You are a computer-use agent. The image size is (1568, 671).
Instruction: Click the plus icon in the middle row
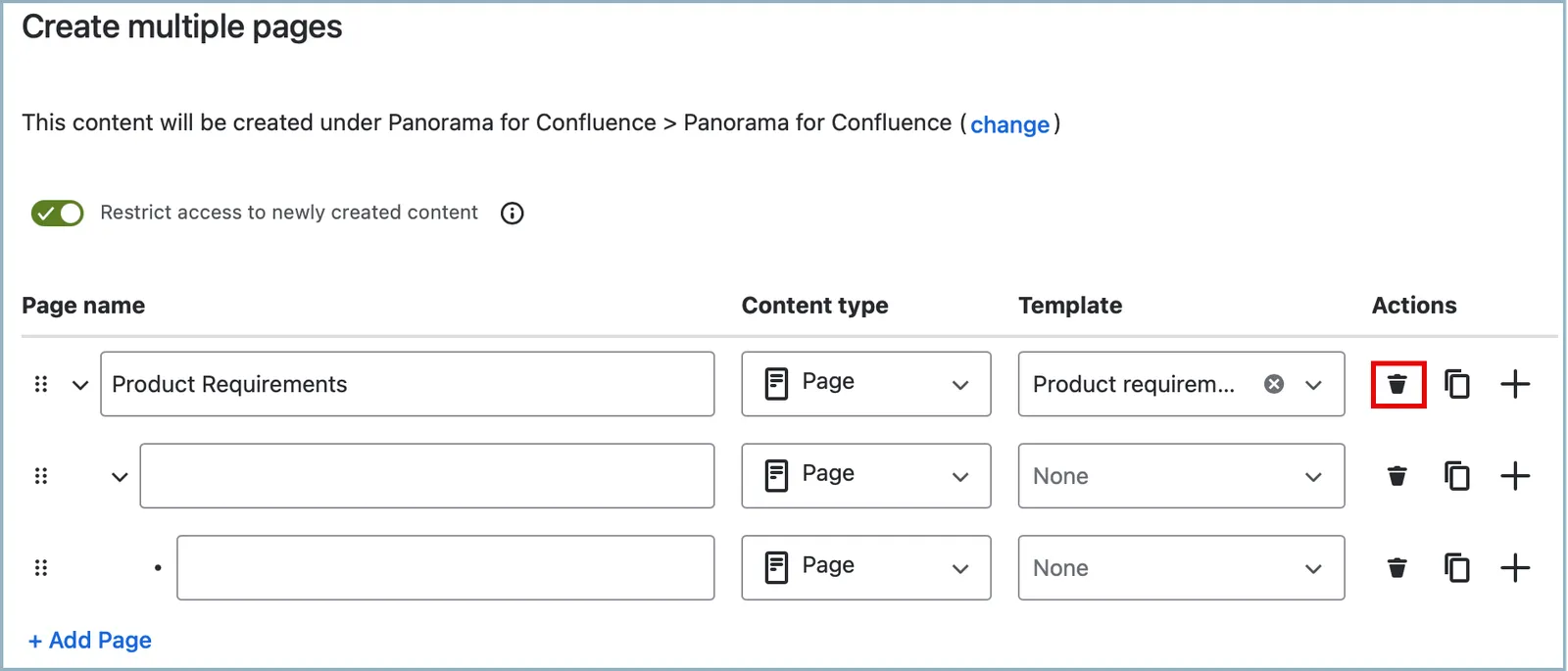(1515, 476)
